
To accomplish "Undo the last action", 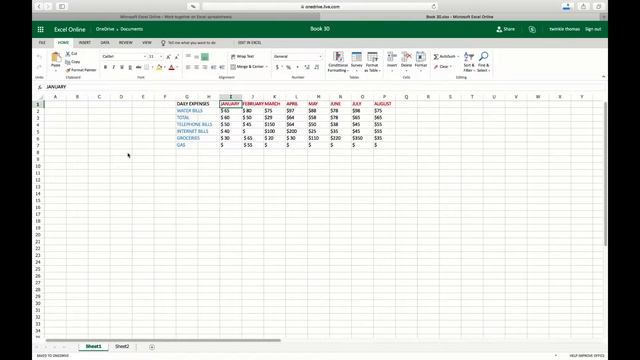I will 39,57.
